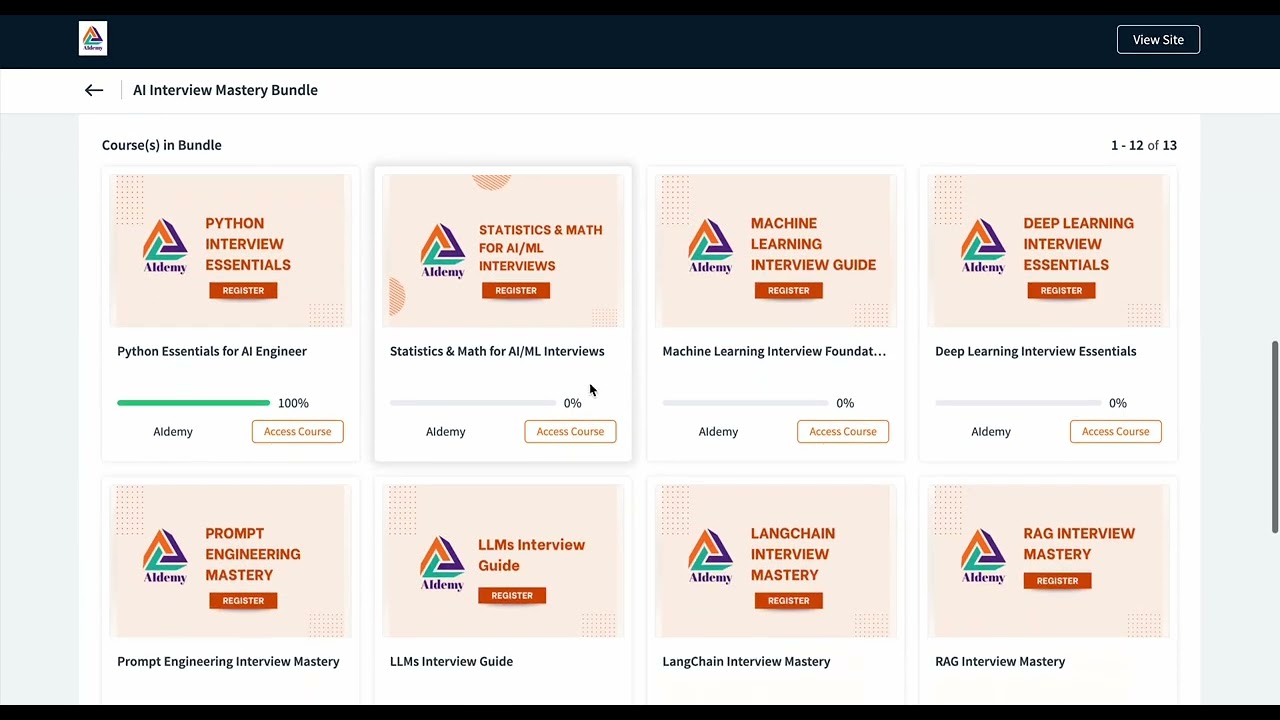Click the page vertical scrollbar thumb

(x=1274, y=437)
